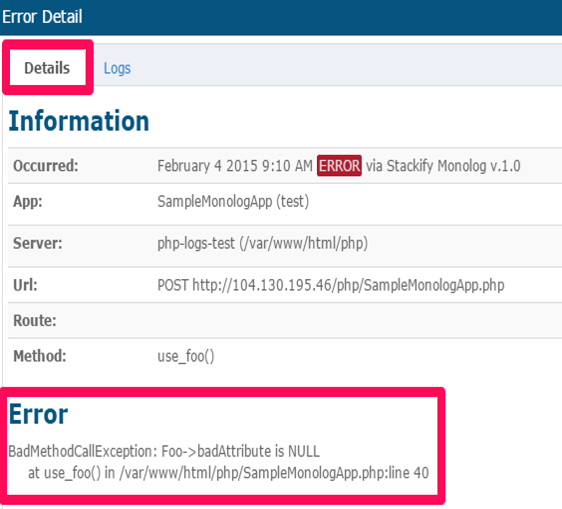Click the stack trace line 40 entry
The width and height of the screenshot is (562, 509).
pyautogui.click(x=228, y=473)
